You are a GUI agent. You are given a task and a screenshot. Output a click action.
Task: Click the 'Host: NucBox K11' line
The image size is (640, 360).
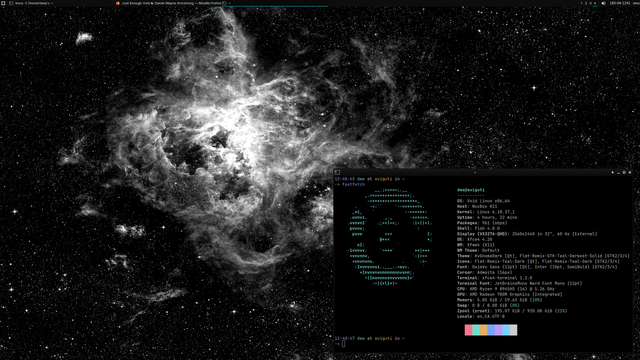tap(477, 207)
